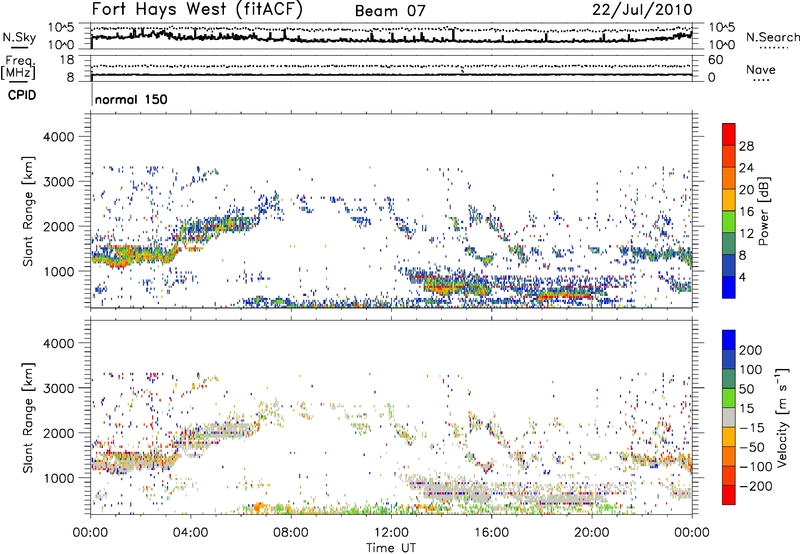Click the 18 tick on the frequency axis
The image size is (800, 554).
[x=67, y=60]
